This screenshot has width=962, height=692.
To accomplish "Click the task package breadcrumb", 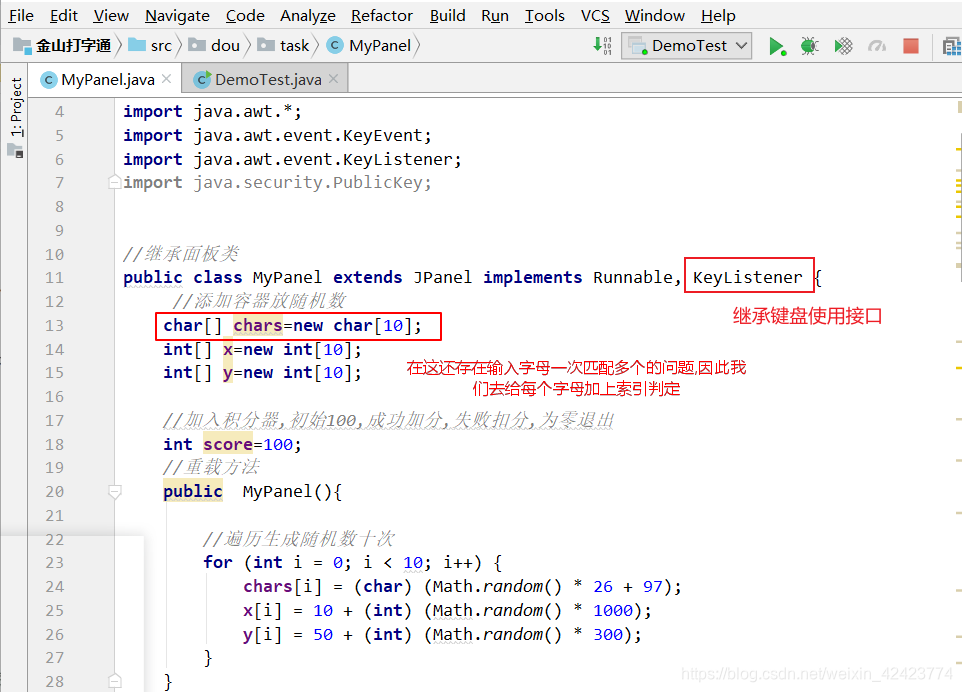I will [283, 45].
